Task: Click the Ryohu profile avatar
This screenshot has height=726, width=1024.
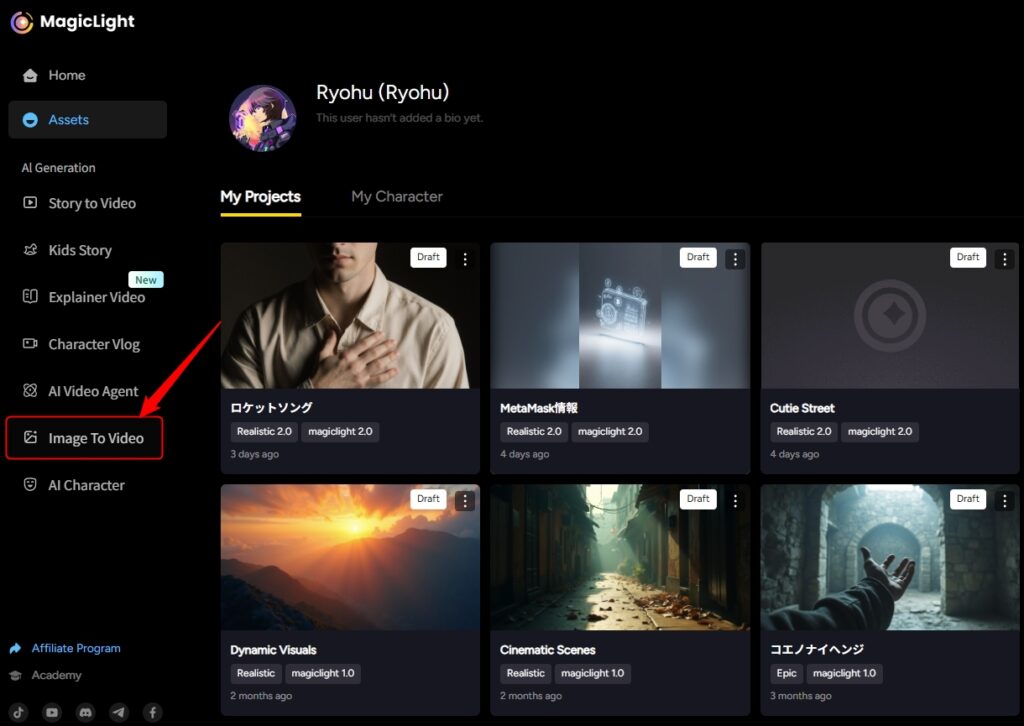Action: (x=262, y=118)
